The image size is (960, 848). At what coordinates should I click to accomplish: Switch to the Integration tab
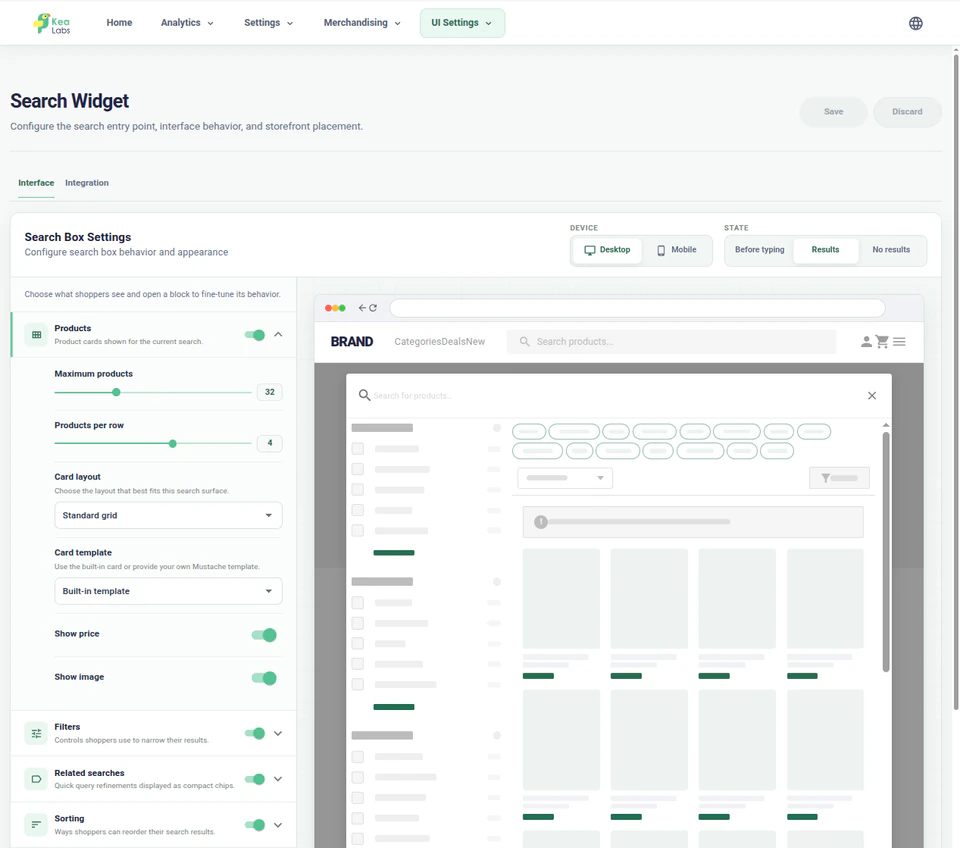pyautogui.click(x=87, y=183)
